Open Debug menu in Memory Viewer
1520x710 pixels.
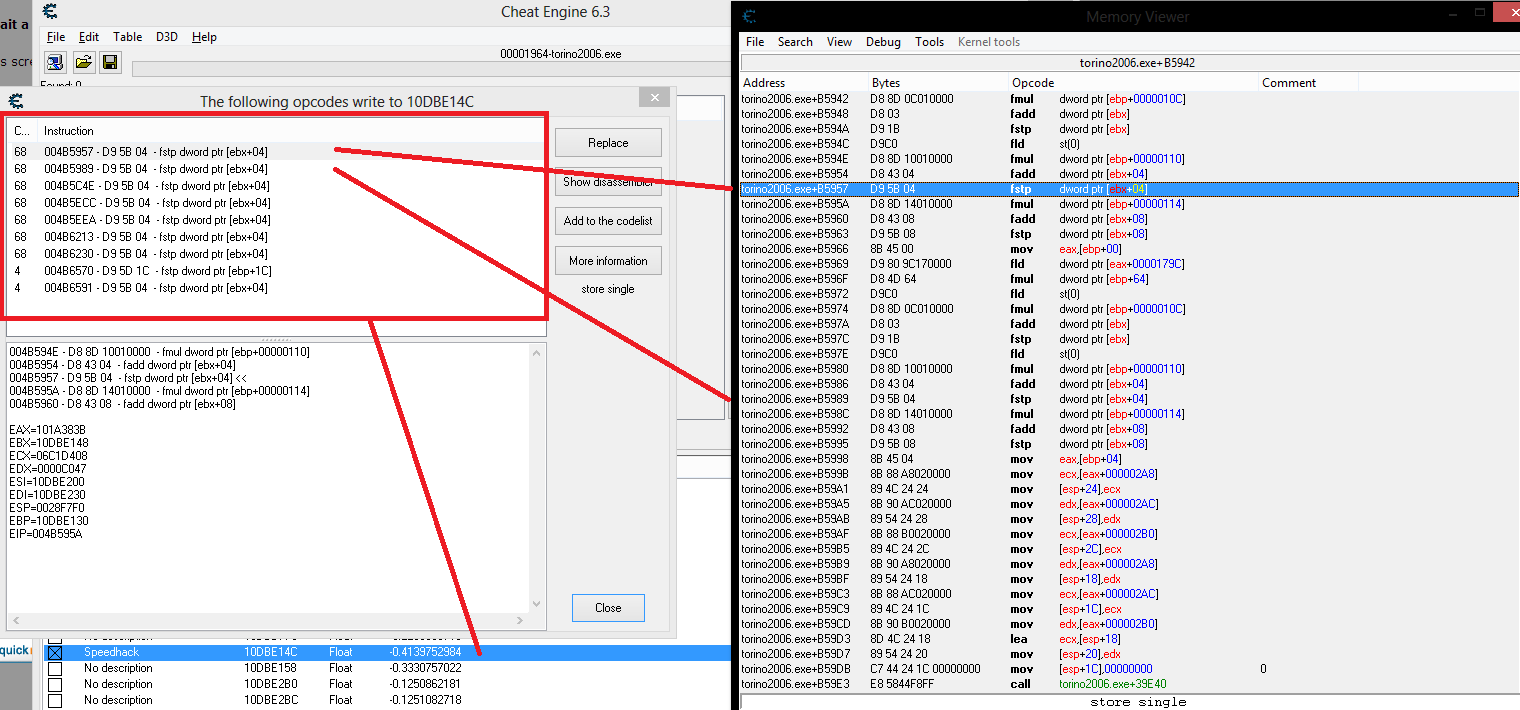(883, 42)
